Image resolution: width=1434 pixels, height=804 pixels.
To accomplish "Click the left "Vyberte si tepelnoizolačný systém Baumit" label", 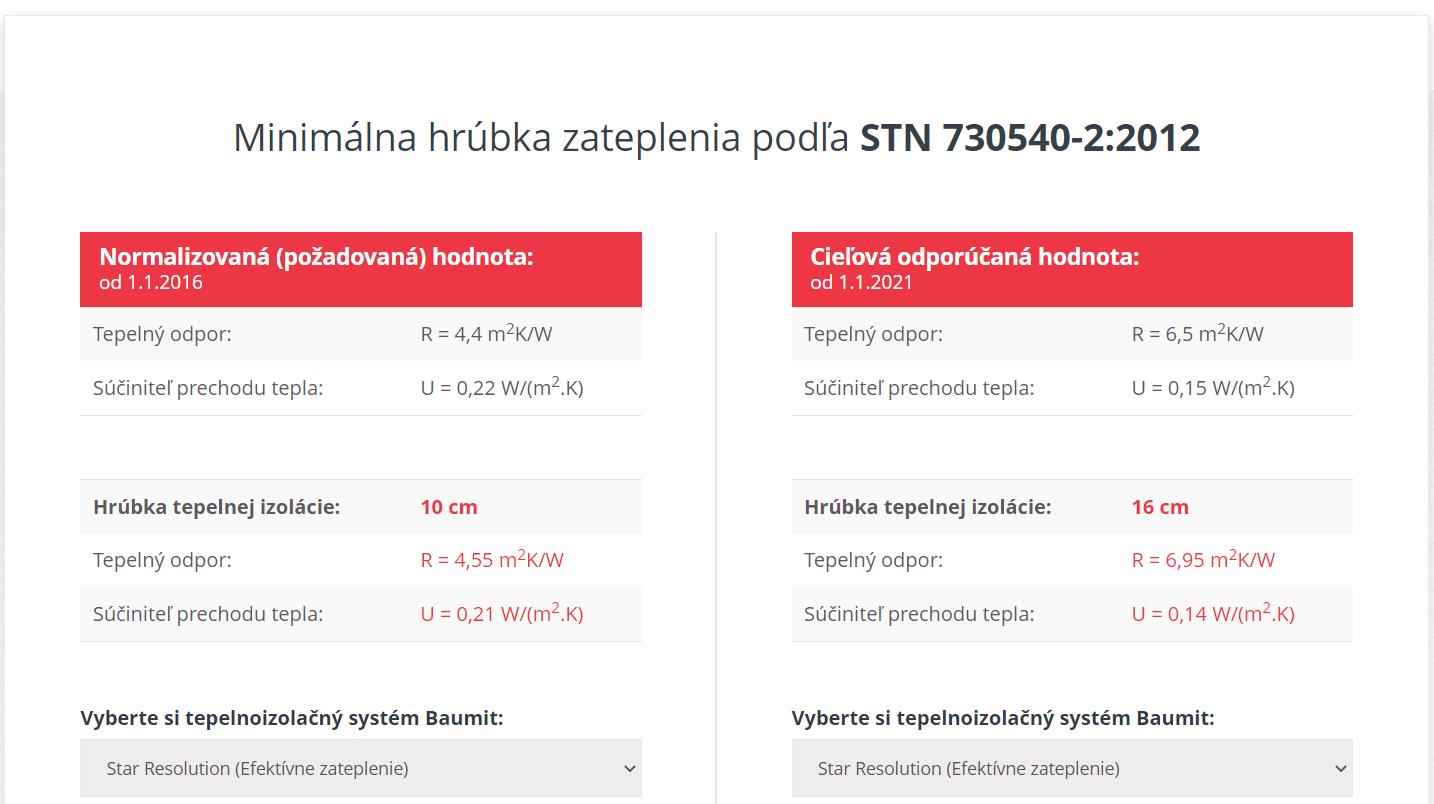I will click(291, 718).
